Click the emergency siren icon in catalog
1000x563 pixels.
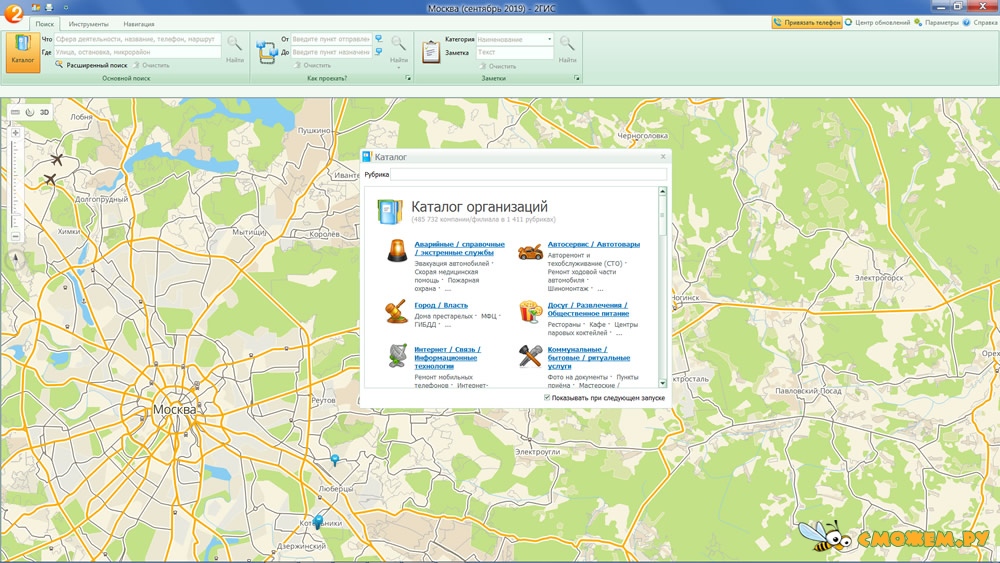397,250
